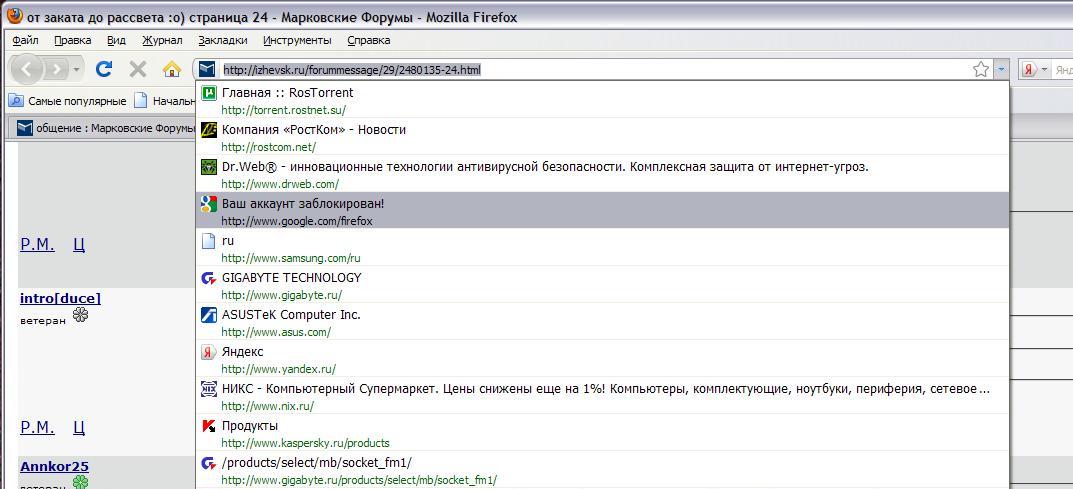Click the Самые популярные bookmark folder icon
Image resolution: width=1073 pixels, height=489 pixels.
[16, 101]
